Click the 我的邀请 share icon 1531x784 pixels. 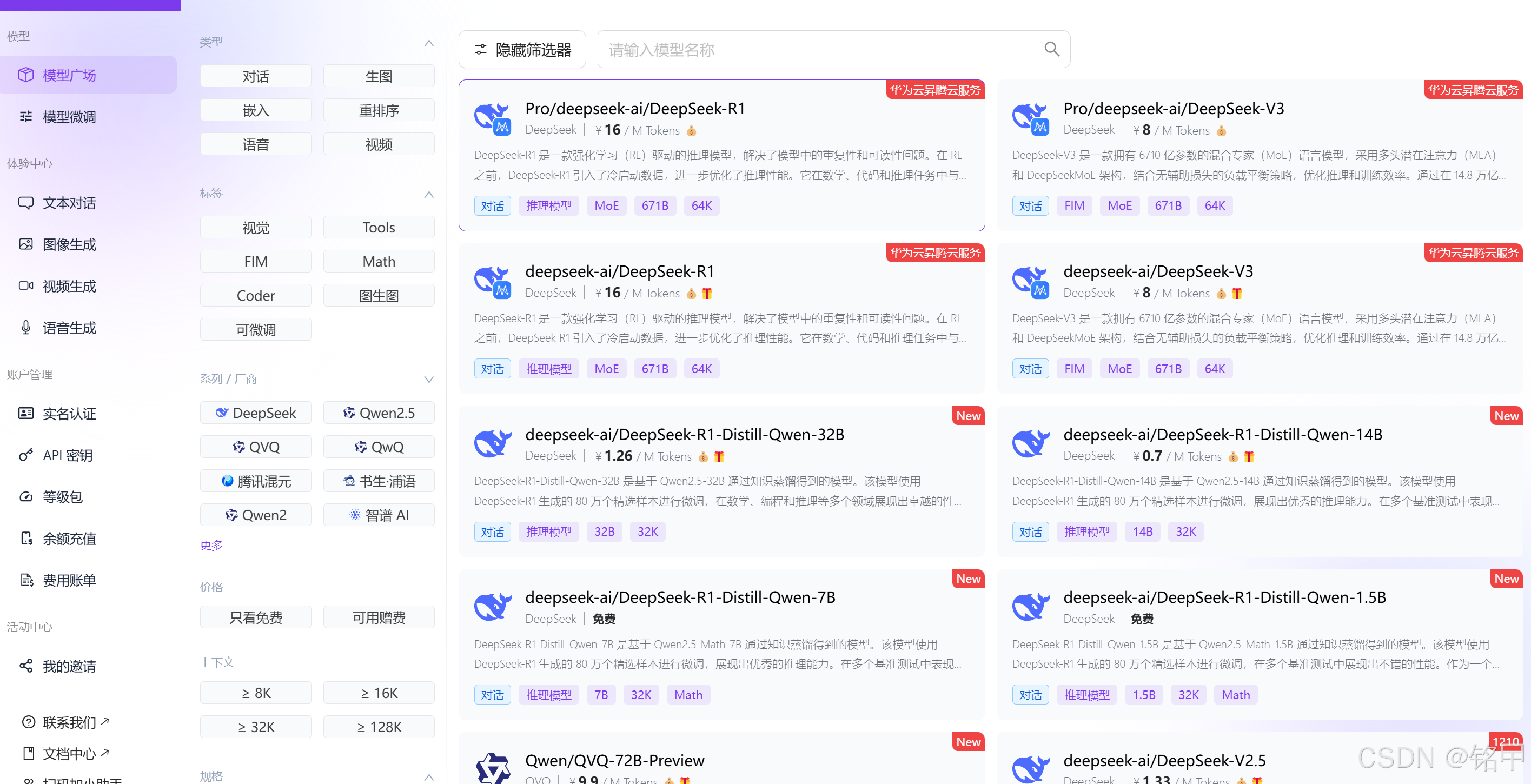(25, 666)
